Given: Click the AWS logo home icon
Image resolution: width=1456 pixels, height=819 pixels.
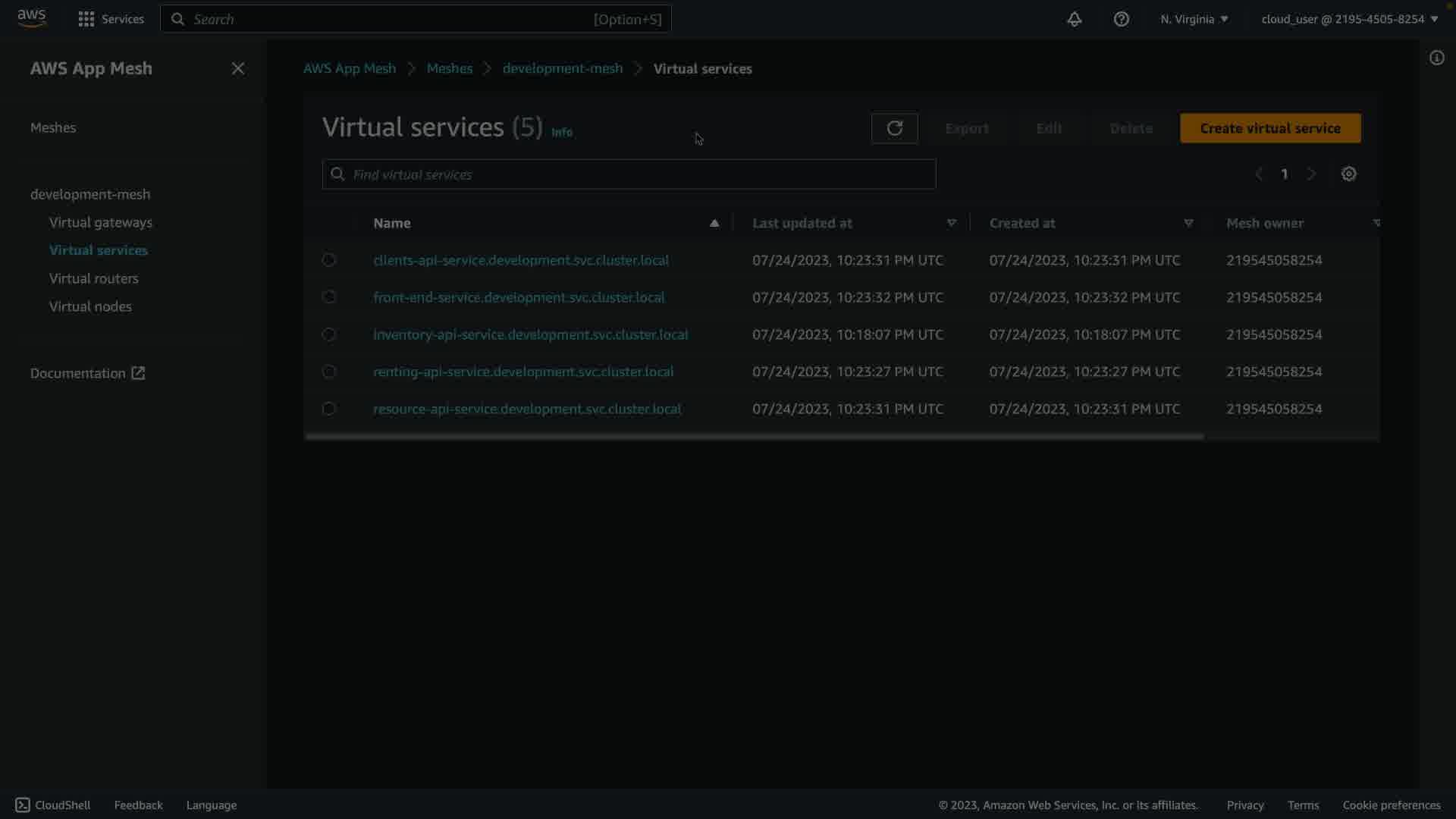Looking at the screenshot, I should pos(32,18).
